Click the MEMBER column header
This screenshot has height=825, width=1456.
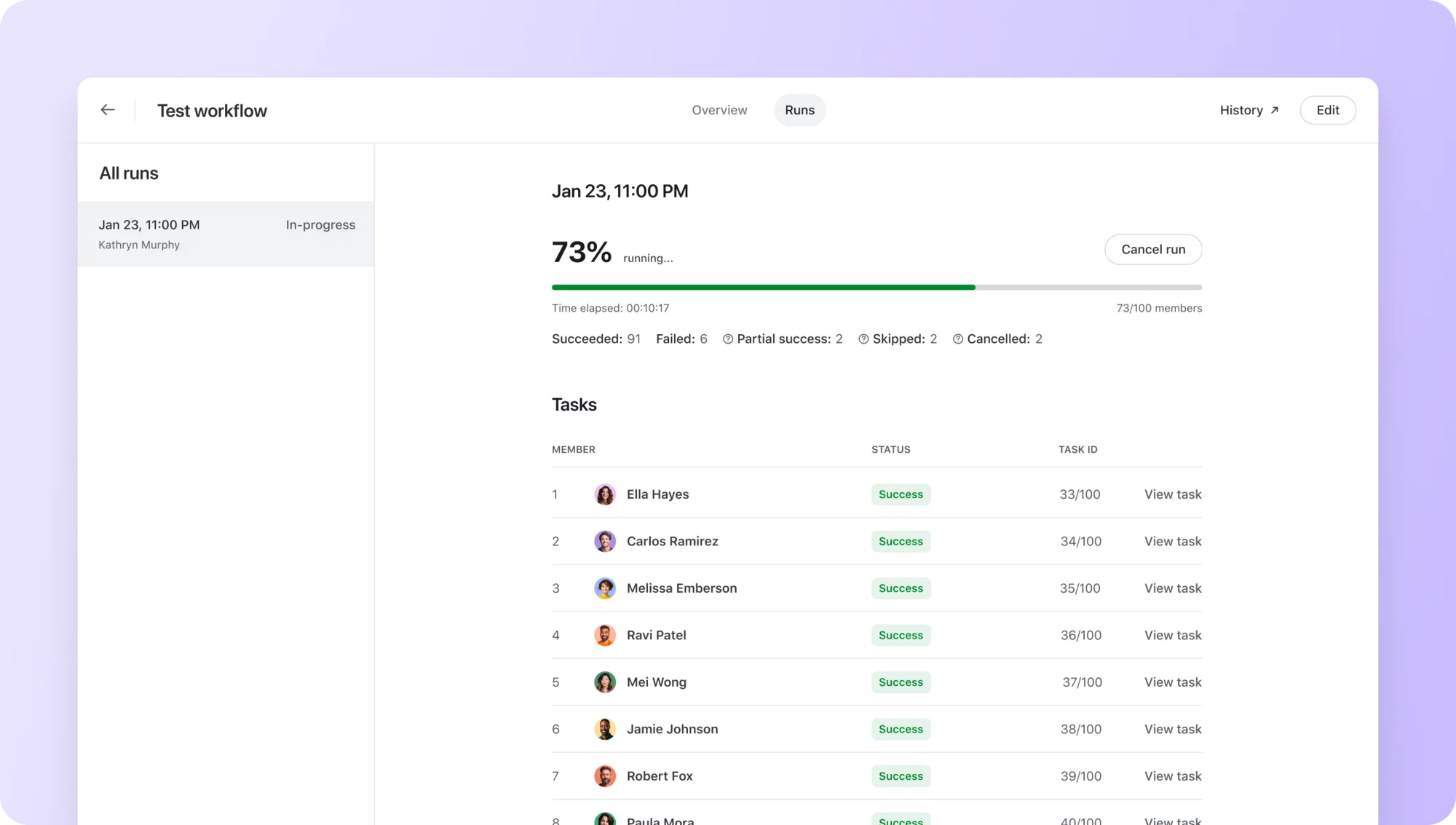pos(574,450)
